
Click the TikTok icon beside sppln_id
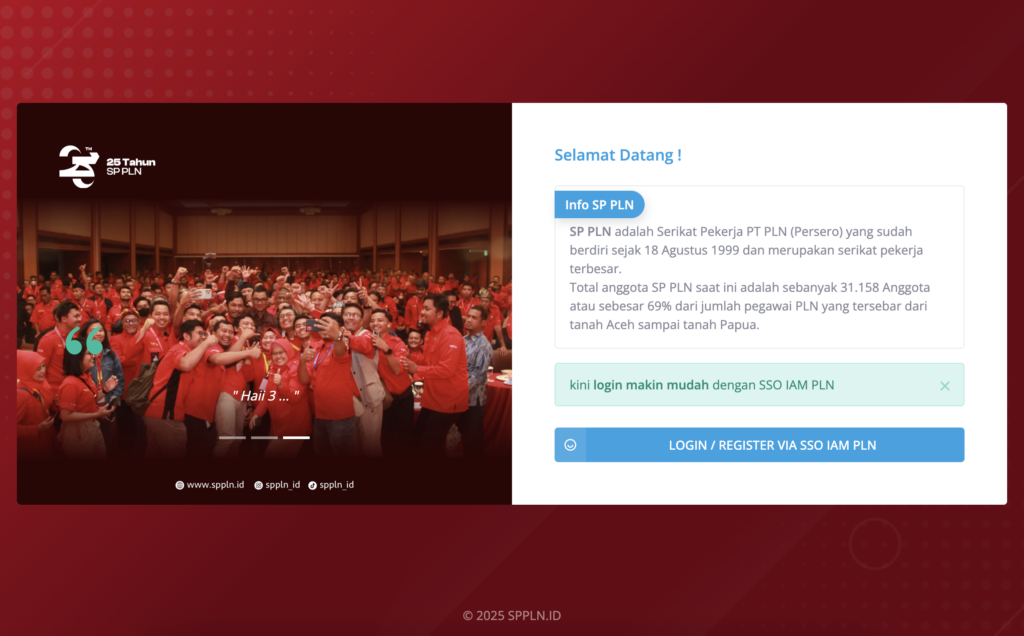pos(312,485)
